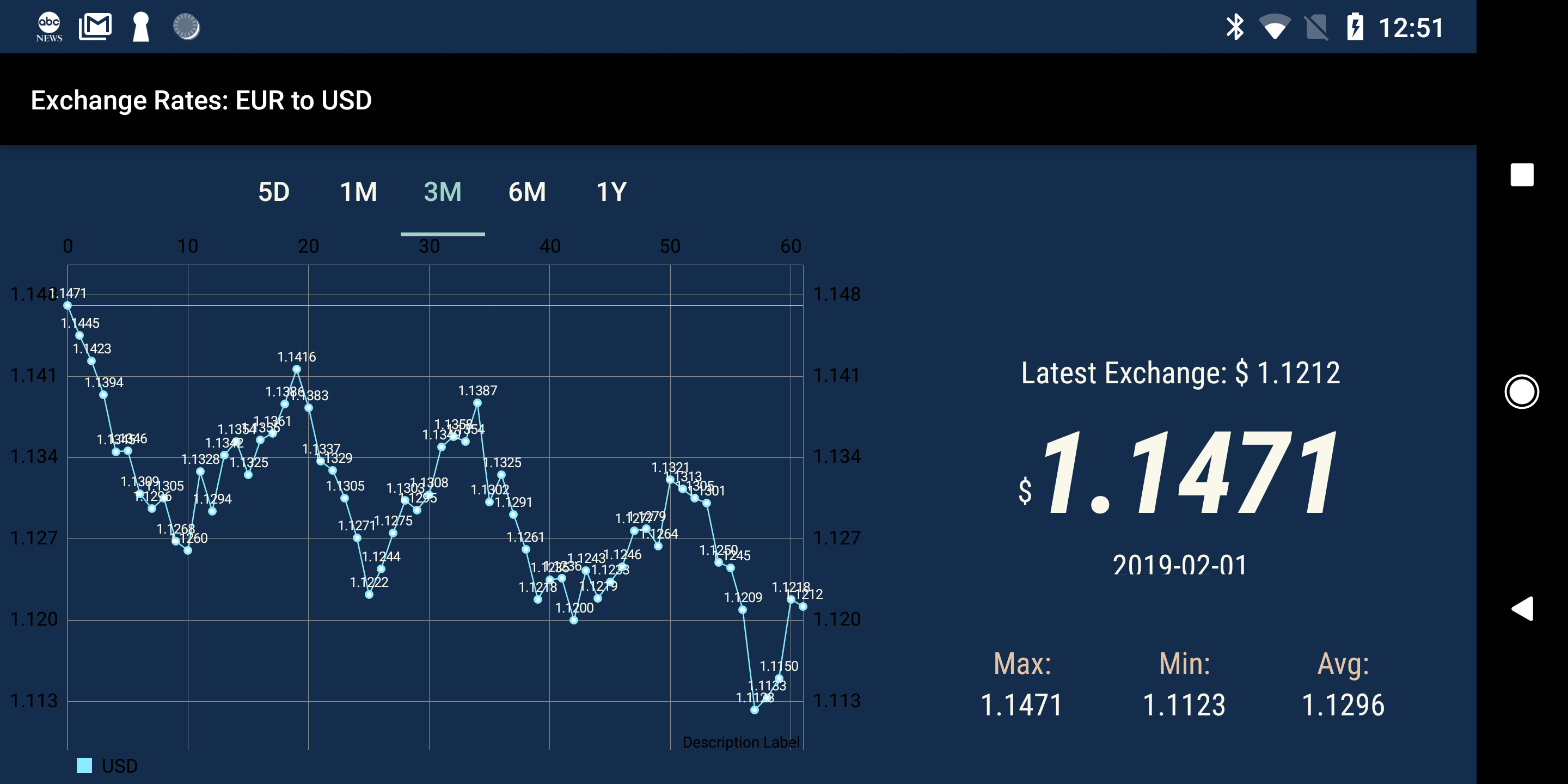Select the 3M time range tab
Viewport: 1568px width, 784px height.
pos(443,192)
